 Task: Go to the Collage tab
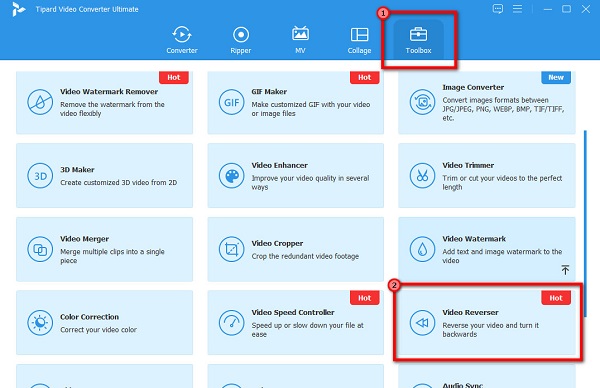[x=359, y=40]
